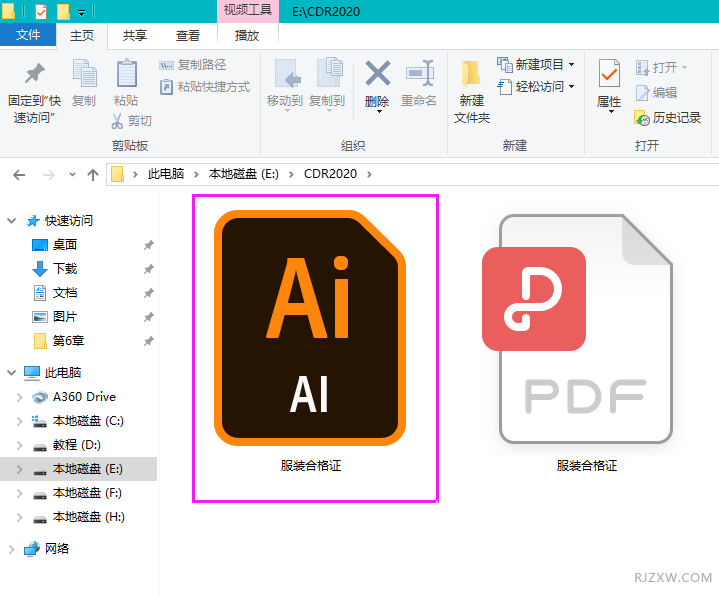This screenshot has width=719, height=595.
Task: Click the Edit (编辑) ribbon button
Action: pos(656,93)
